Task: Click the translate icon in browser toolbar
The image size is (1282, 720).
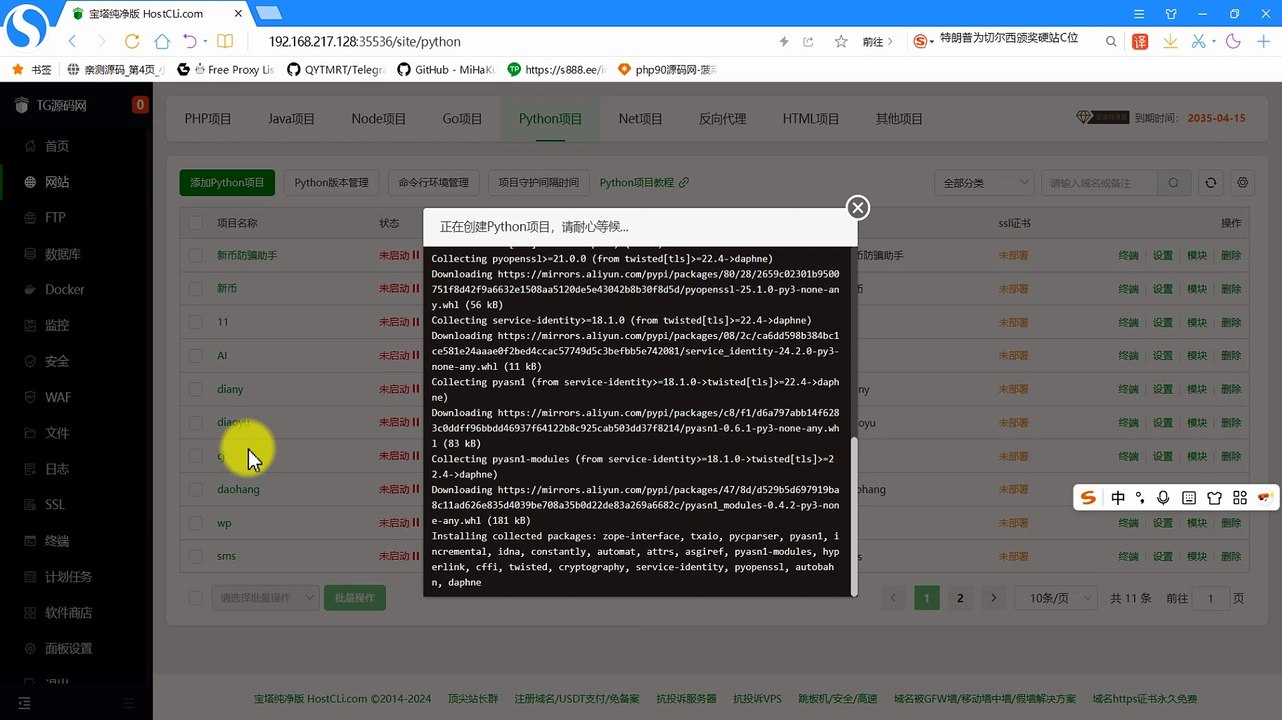Action: coord(1140,42)
